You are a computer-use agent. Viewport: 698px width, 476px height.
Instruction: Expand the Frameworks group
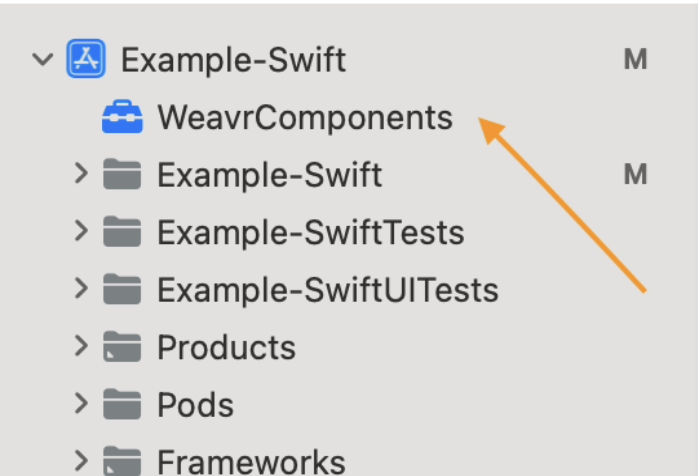coord(81,460)
